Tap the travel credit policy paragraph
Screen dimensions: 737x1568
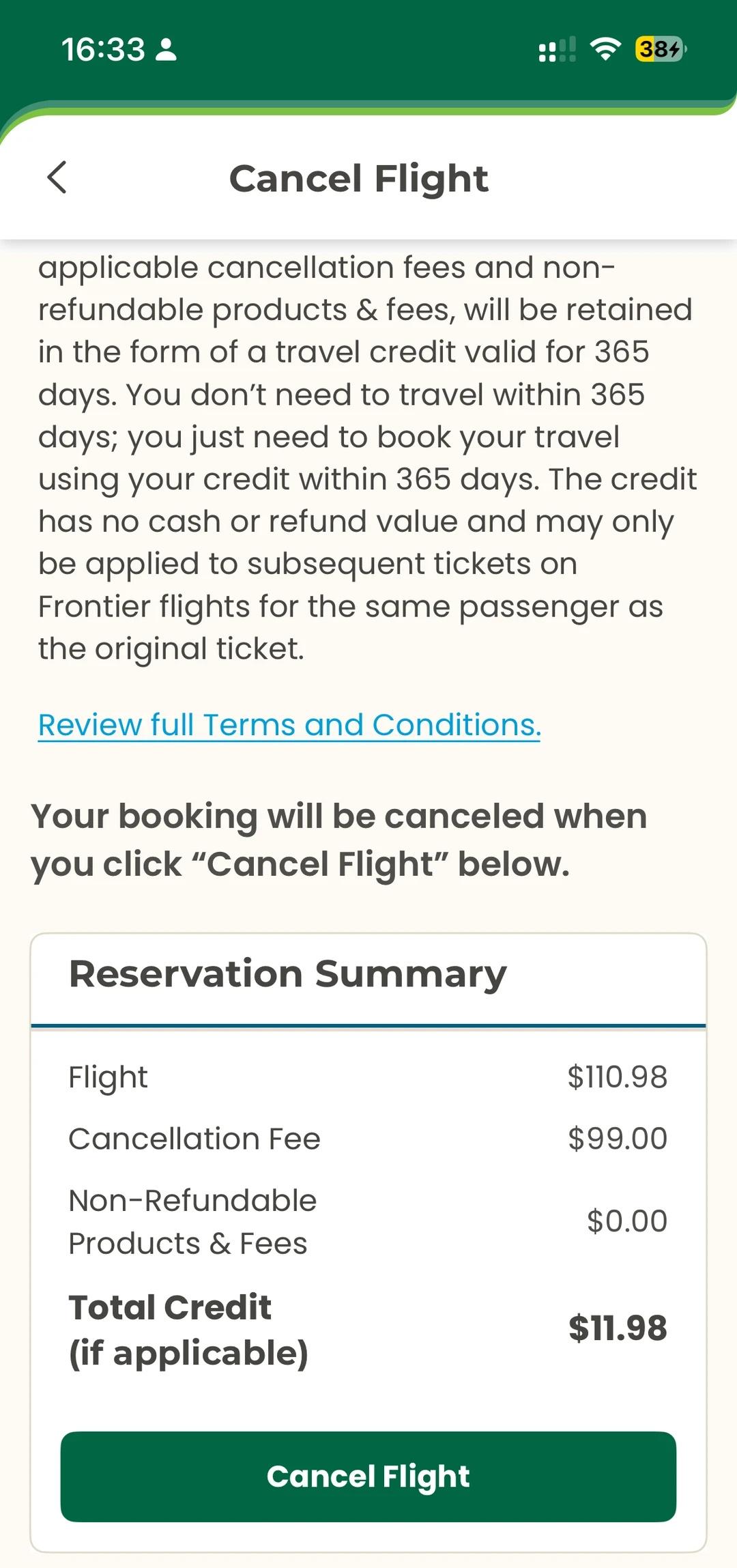click(x=367, y=457)
